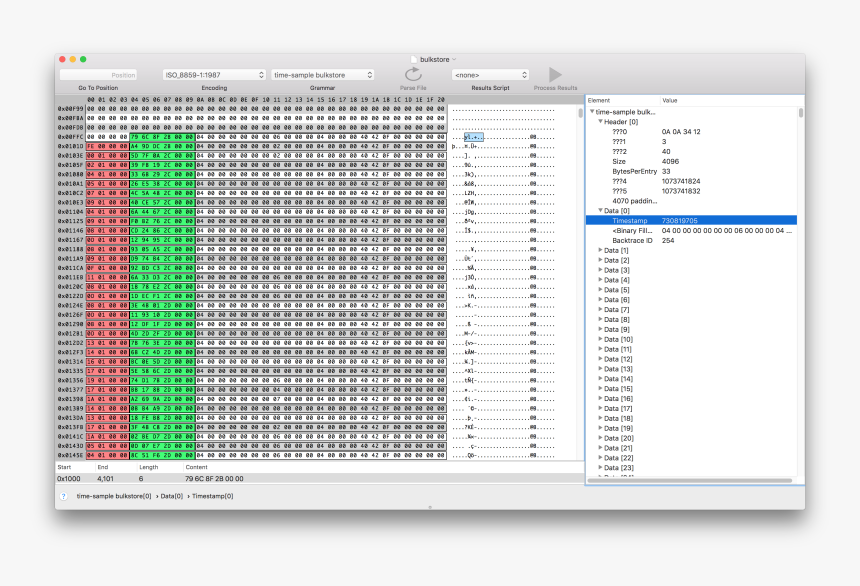Expand the Data [10] node

[x=601, y=339]
